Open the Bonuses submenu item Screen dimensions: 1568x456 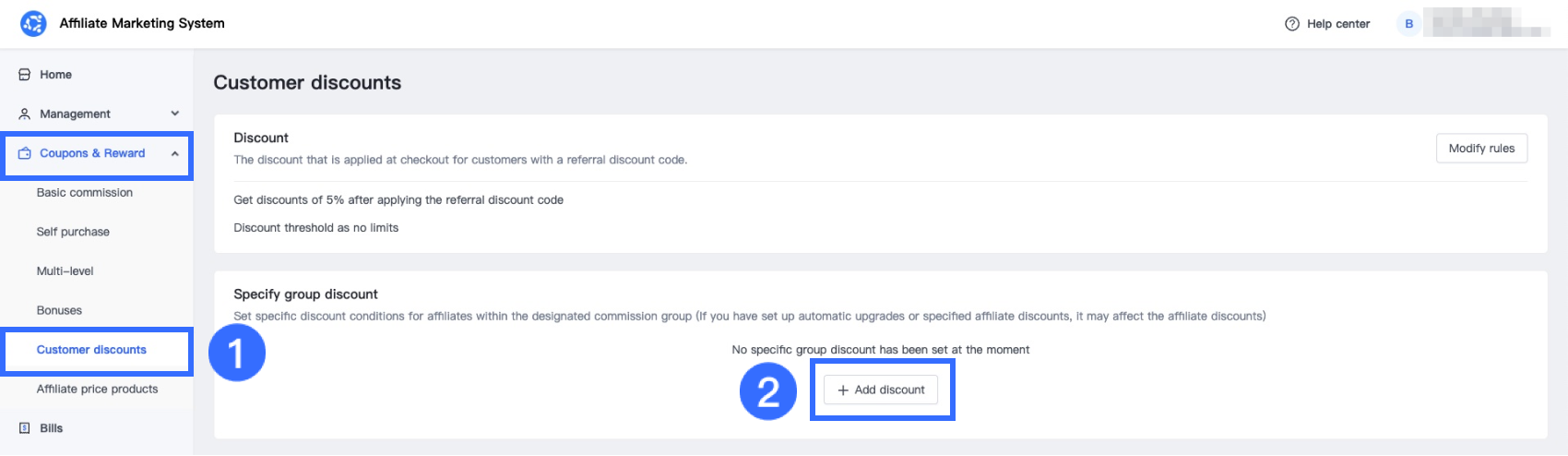coord(59,310)
